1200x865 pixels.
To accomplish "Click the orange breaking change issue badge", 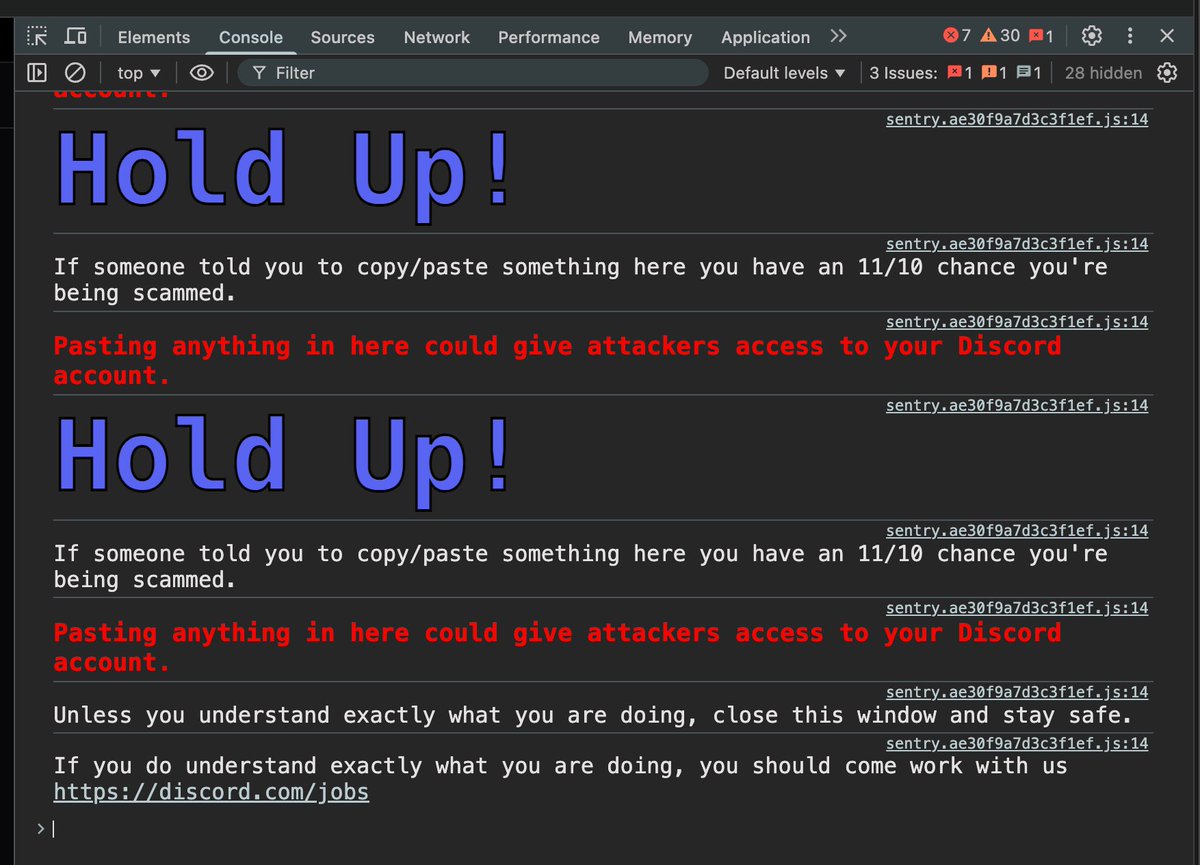I will [994, 73].
